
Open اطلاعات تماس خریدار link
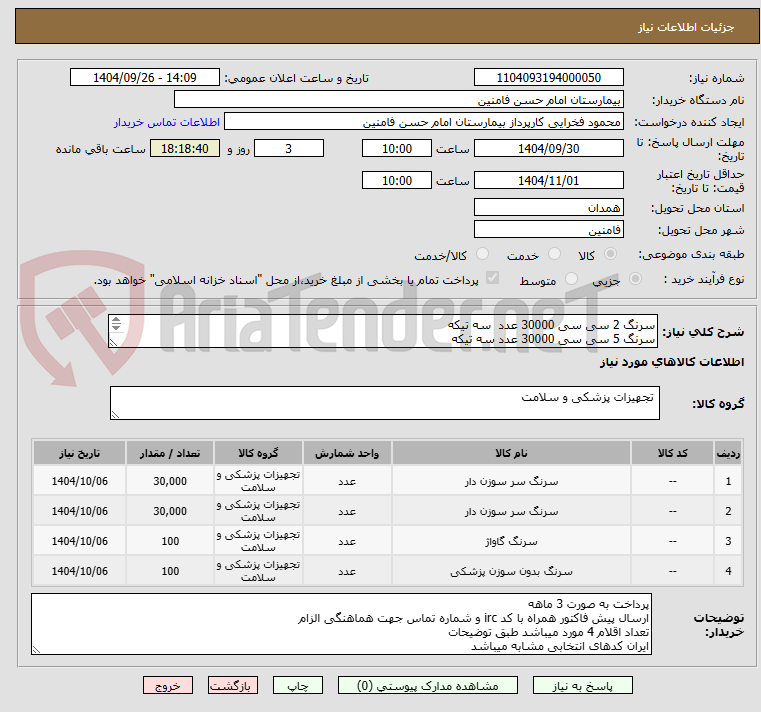[x=167, y=122]
